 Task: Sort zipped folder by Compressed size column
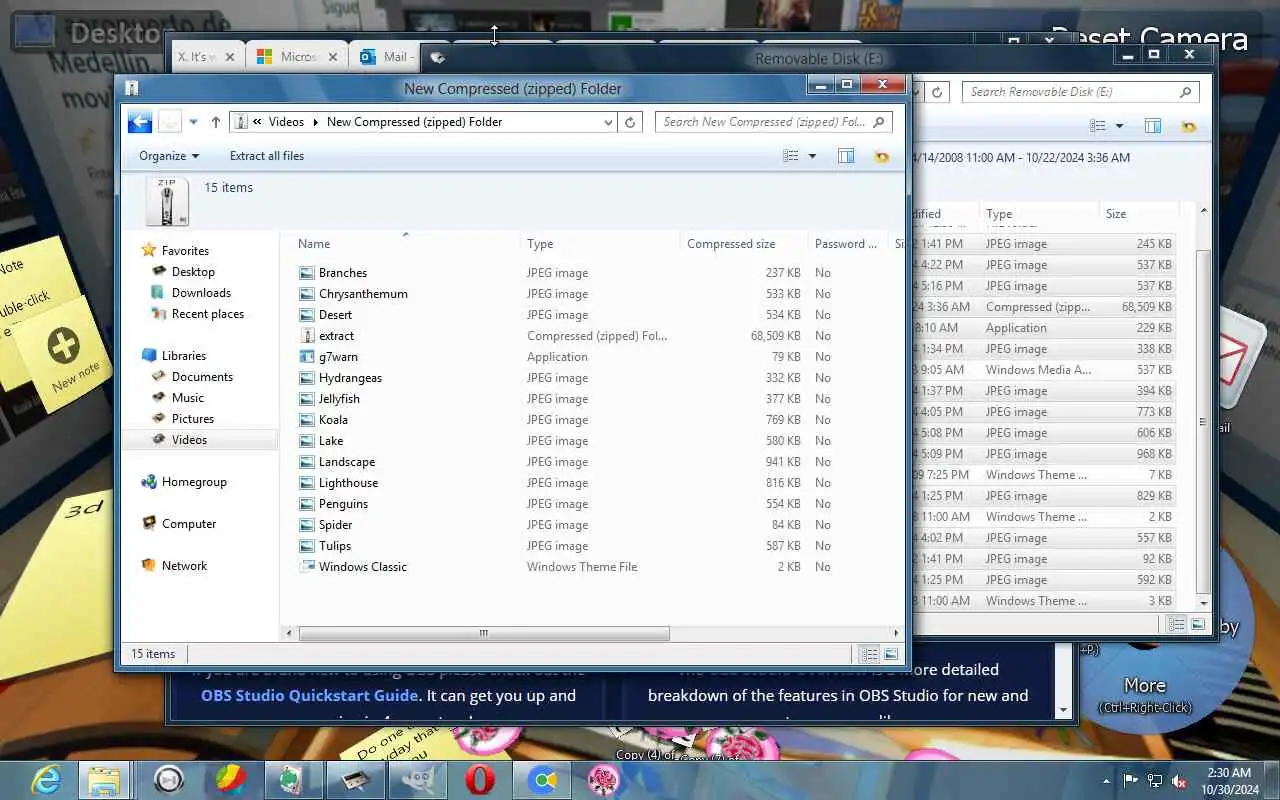pos(731,244)
